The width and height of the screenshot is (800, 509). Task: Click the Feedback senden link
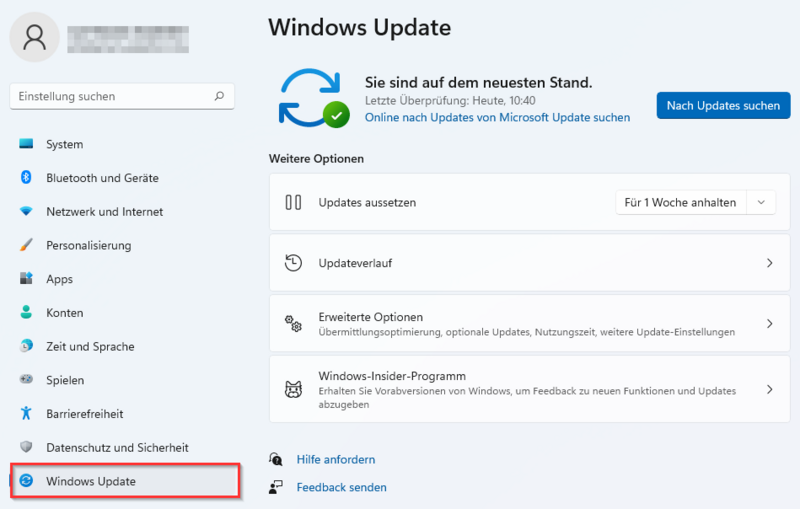click(341, 487)
